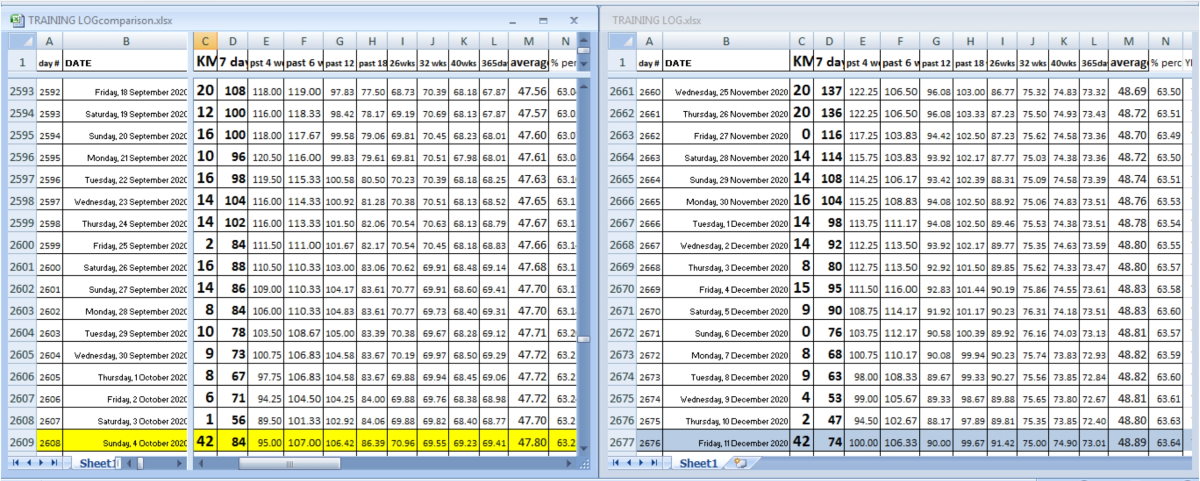1200x481 pixels.
Task: Click right arrow of frozen-pane horizontal scrollbar
Action: pos(179,463)
